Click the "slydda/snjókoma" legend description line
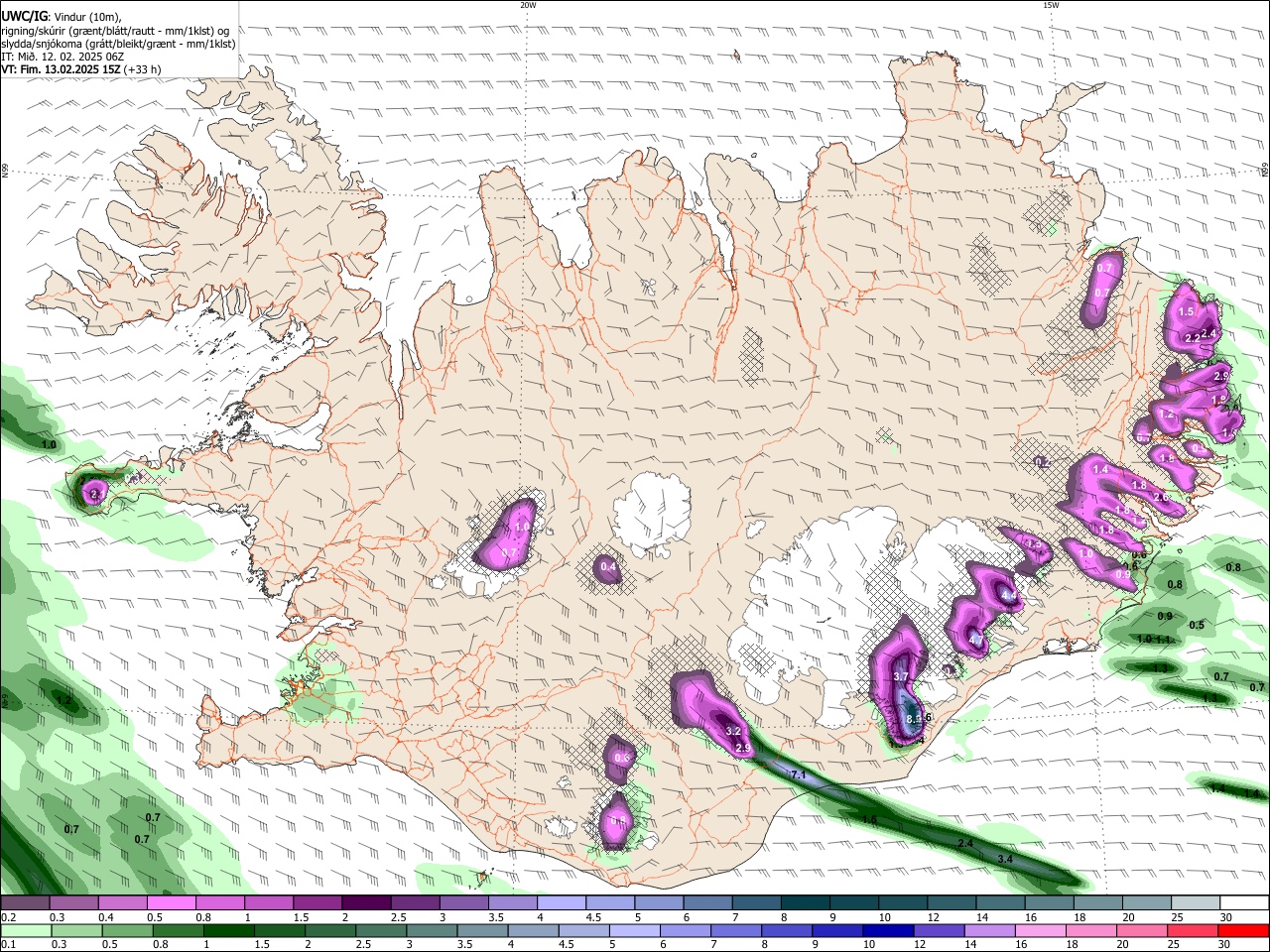The width and height of the screenshot is (1270, 952). click(x=118, y=43)
